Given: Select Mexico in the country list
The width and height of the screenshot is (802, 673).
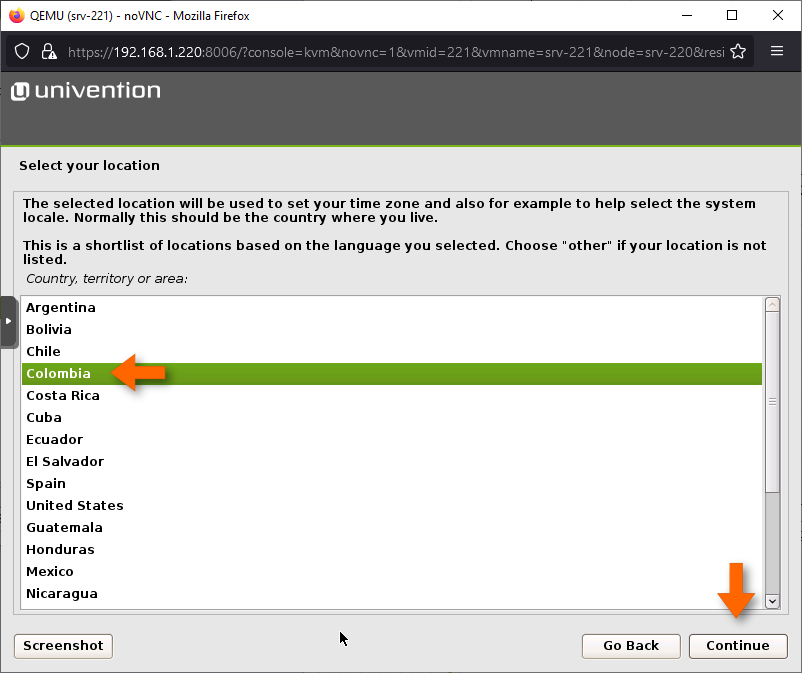Looking at the screenshot, I should 50,572.
